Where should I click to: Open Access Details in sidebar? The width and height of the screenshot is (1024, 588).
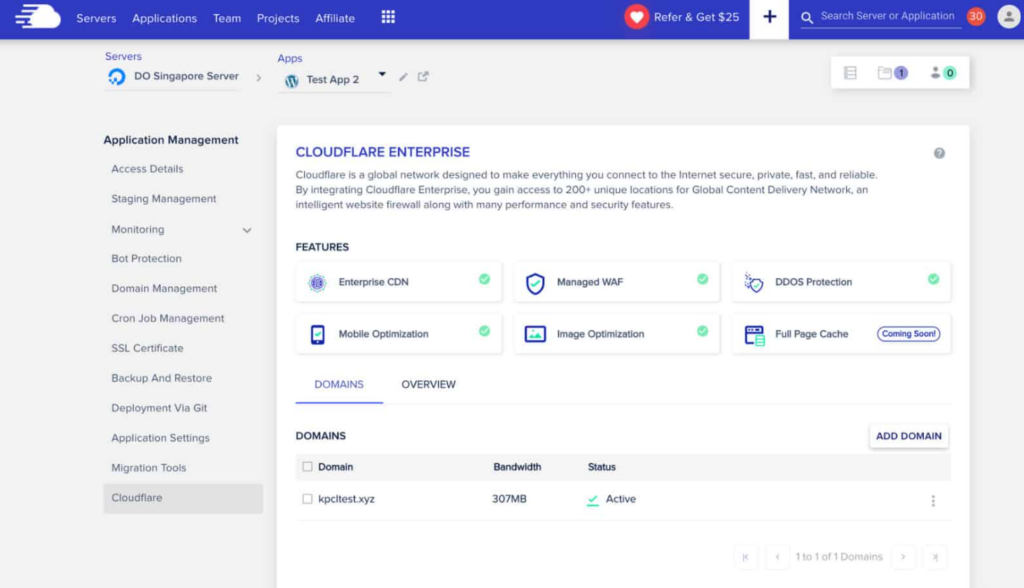pos(147,169)
